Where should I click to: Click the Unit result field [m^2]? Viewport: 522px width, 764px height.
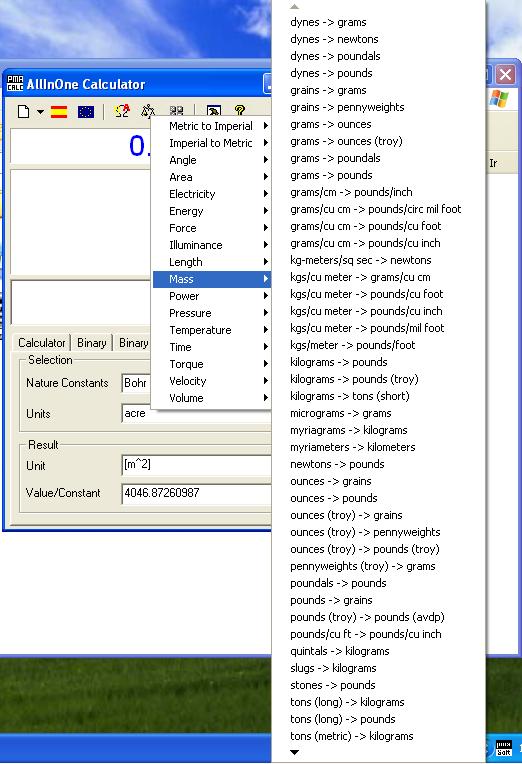[x=196, y=465]
